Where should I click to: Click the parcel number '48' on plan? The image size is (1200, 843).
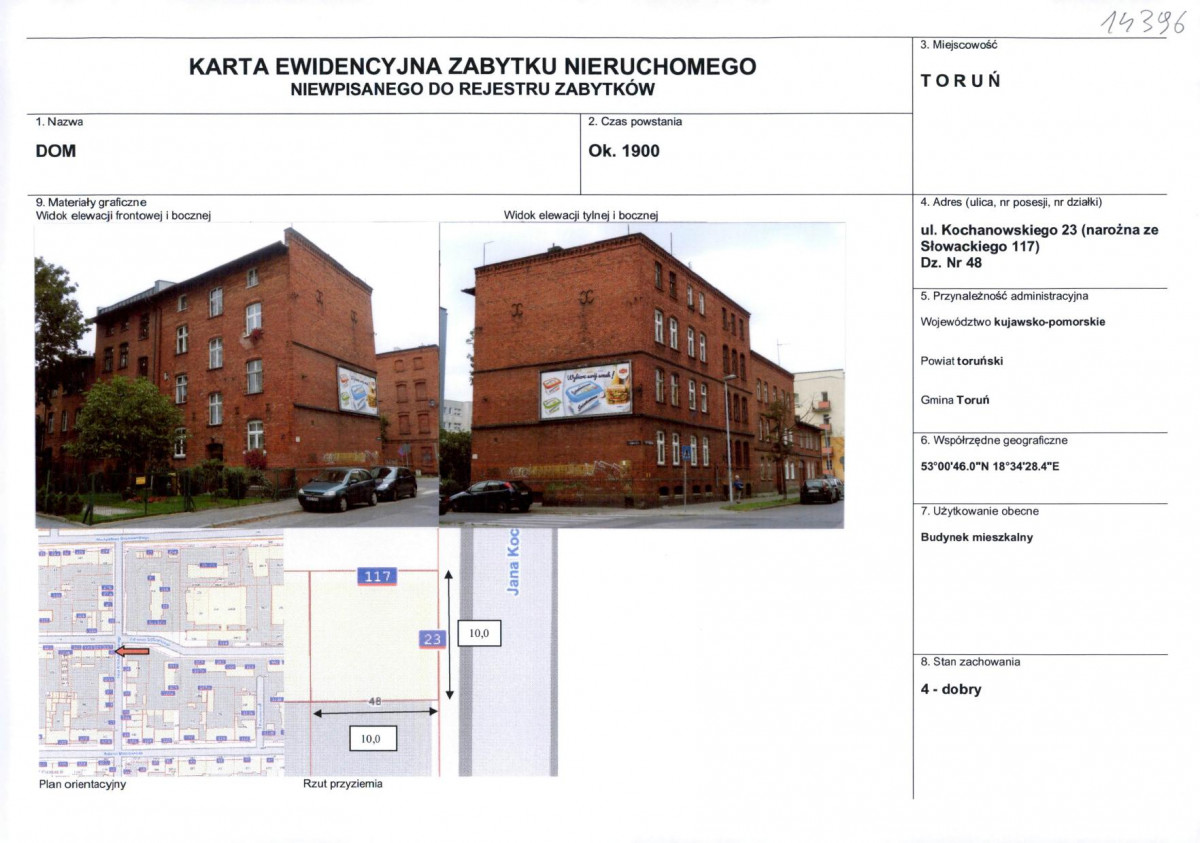pos(376,702)
